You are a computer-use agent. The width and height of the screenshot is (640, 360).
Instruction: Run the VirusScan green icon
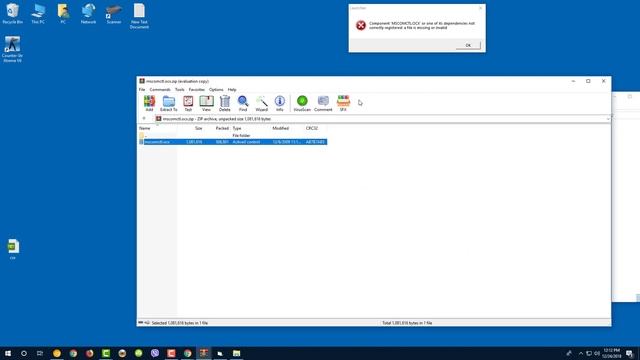click(x=302, y=103)
